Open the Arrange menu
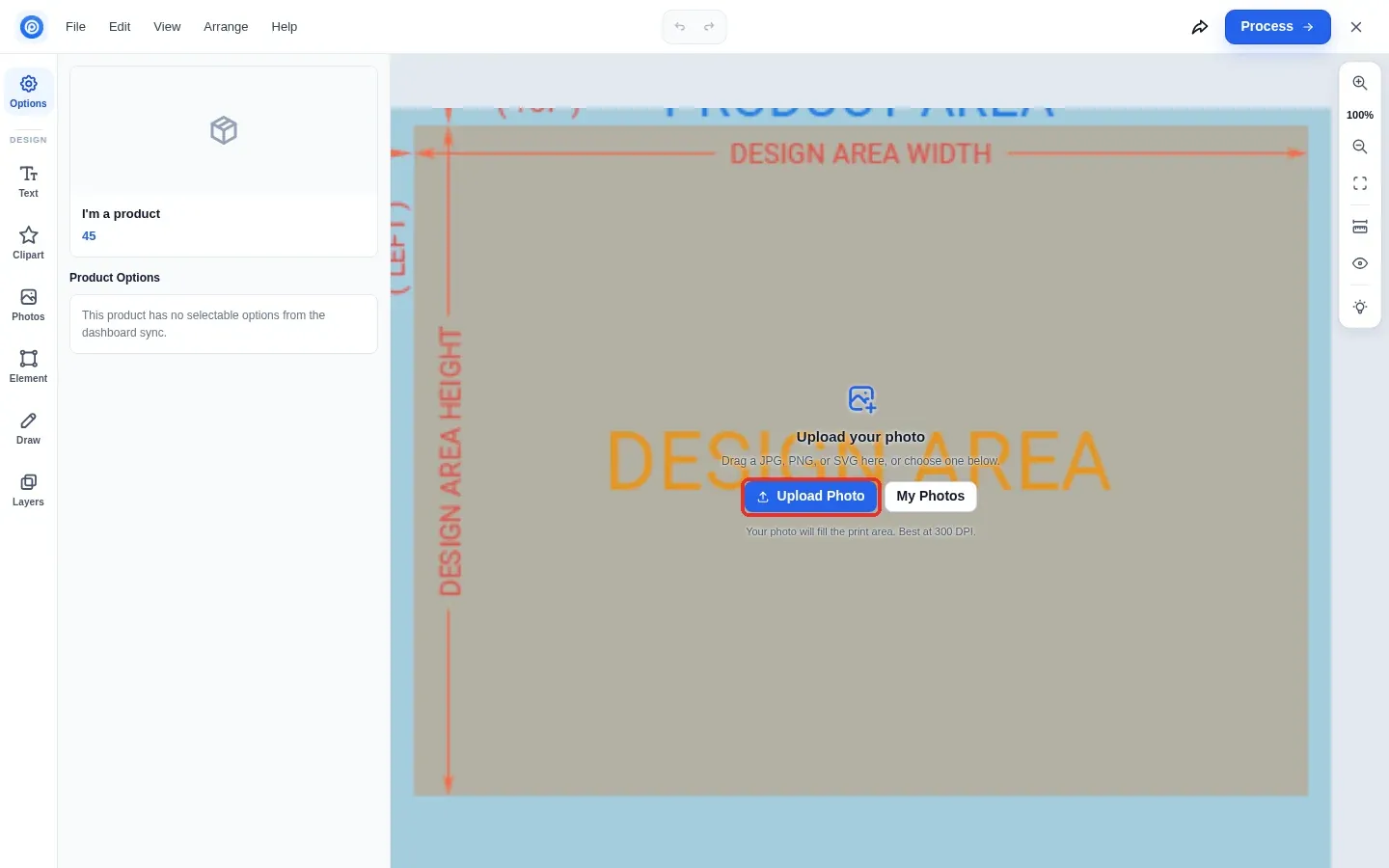Screen dimensions: 1389x868 [226, 27]
